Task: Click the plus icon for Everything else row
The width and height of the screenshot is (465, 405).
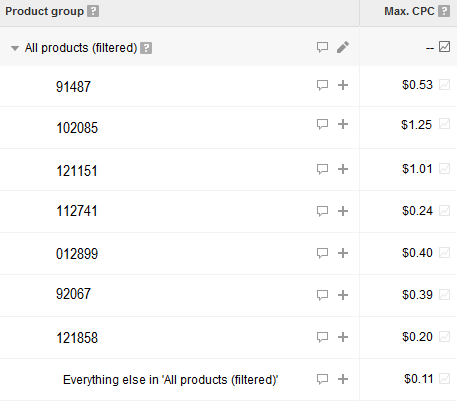Action: [343, 379]
